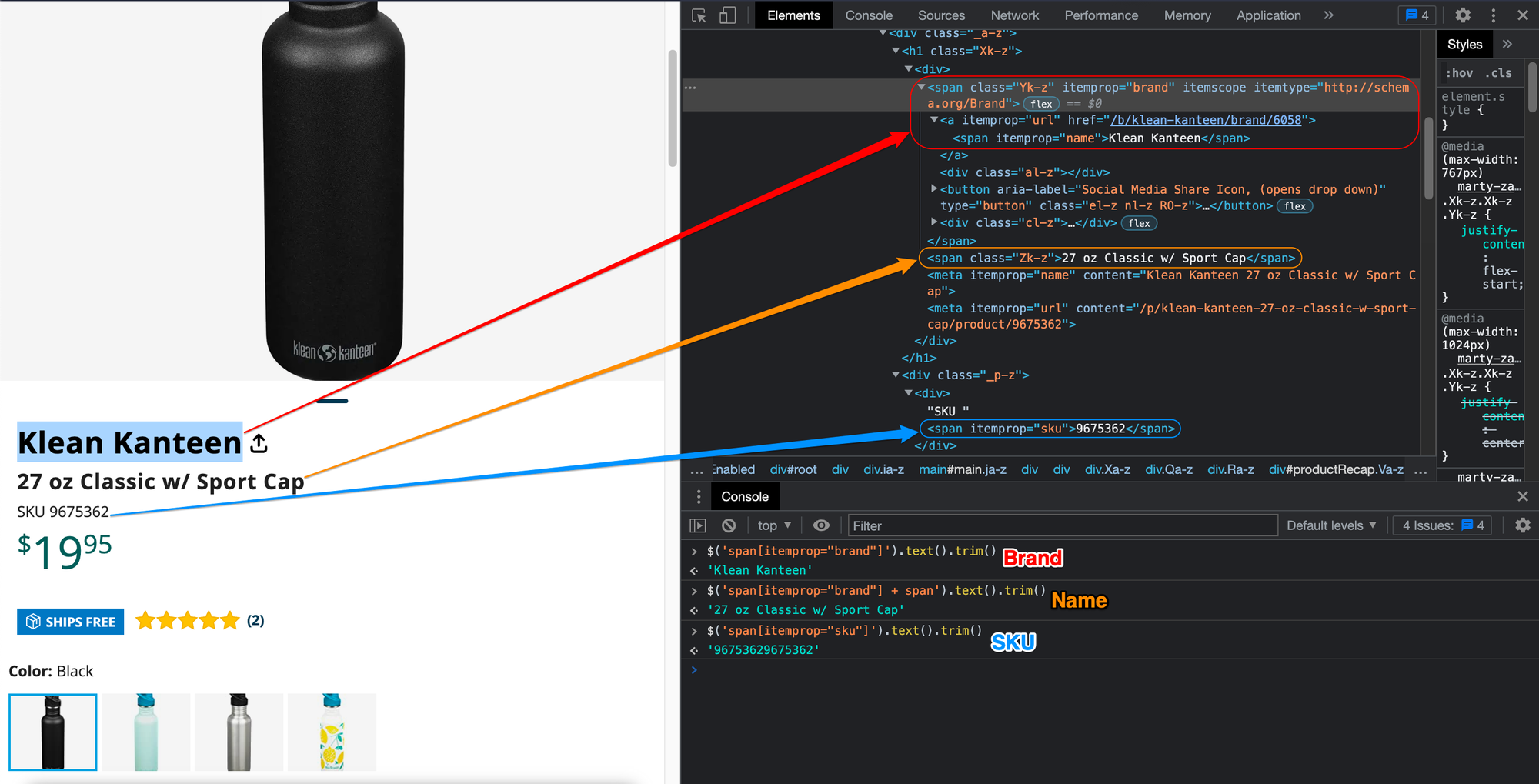Open the DevTools three-dot customize menu
The width and height of the screenshot is (1539, 784).
[1494, 15]
